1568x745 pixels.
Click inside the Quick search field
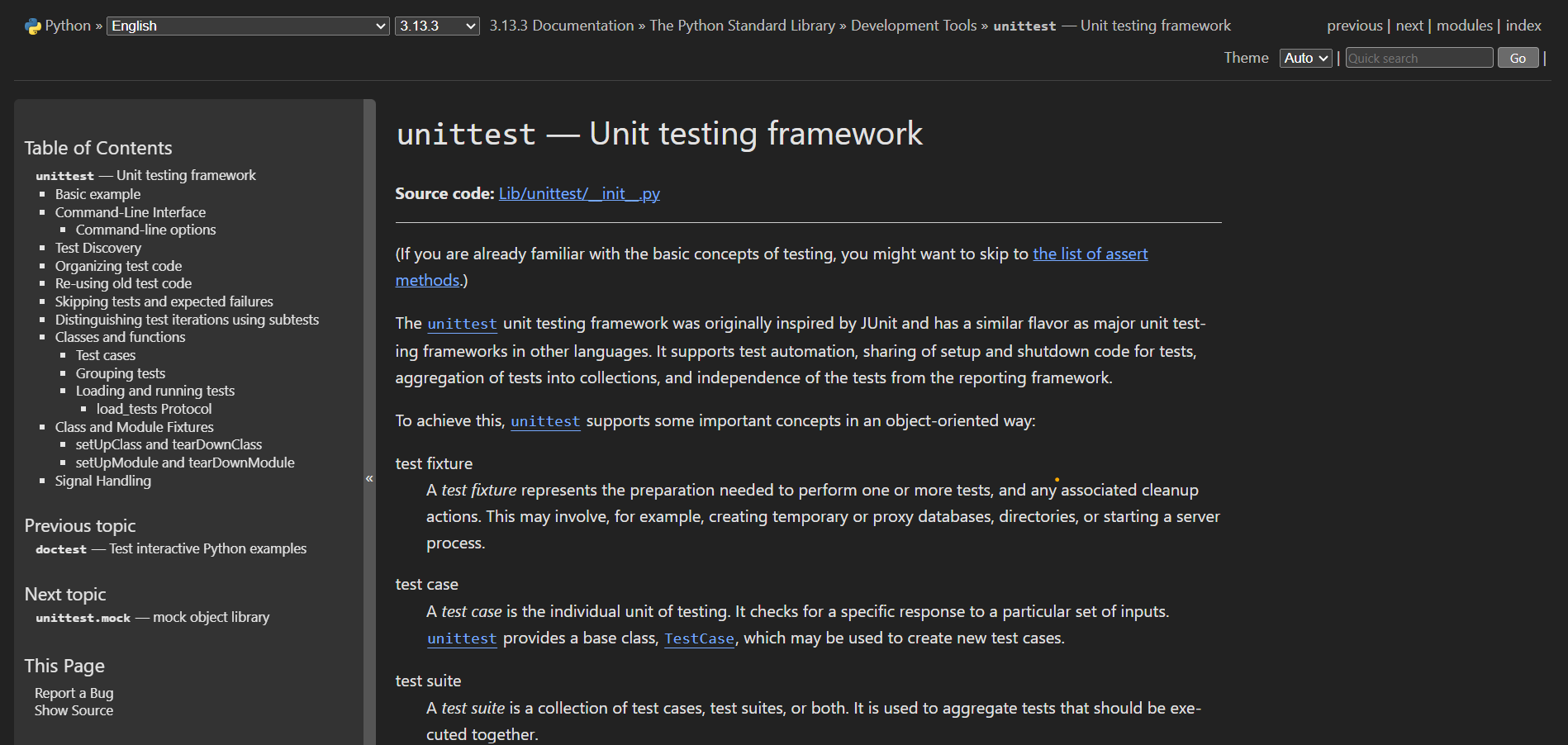coord(1418,58)
